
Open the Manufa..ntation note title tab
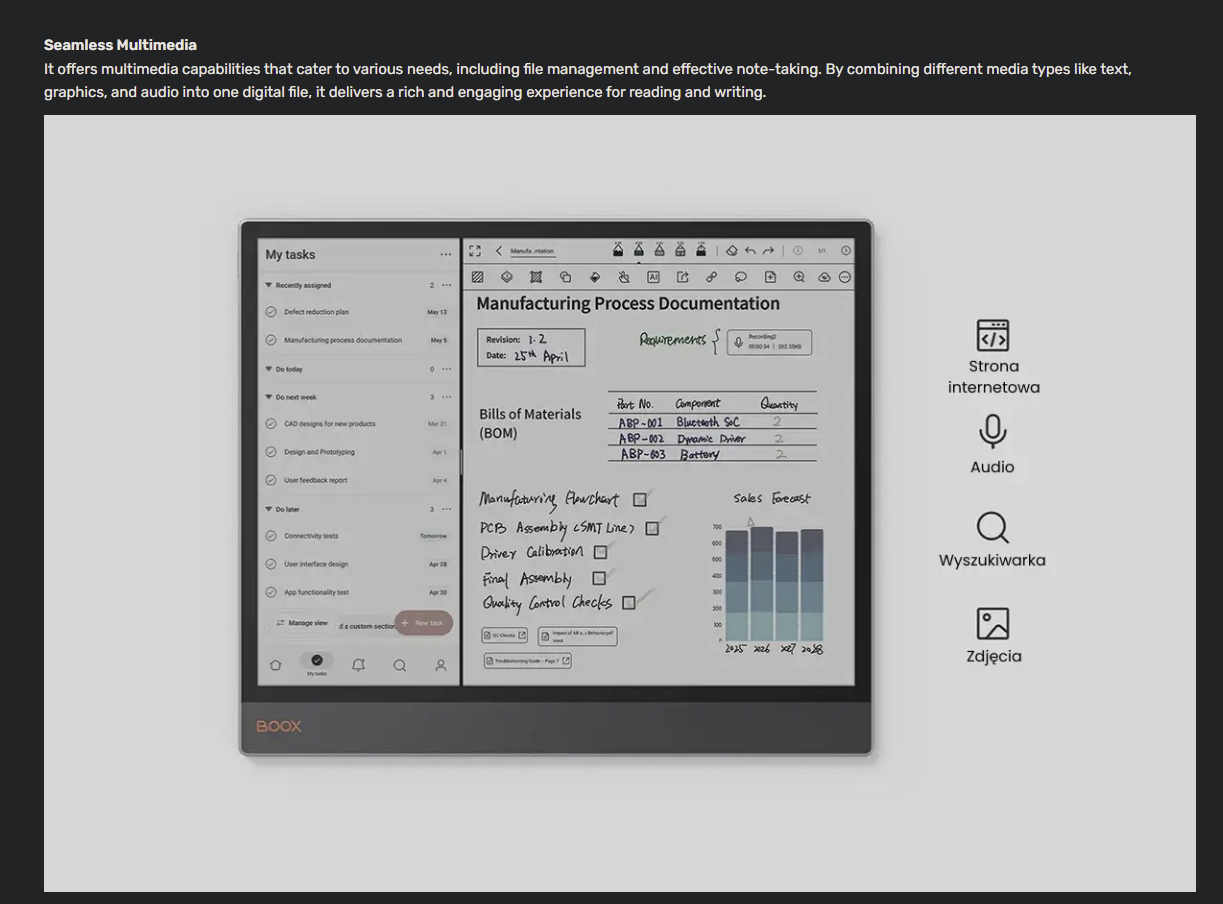[532, 251]
